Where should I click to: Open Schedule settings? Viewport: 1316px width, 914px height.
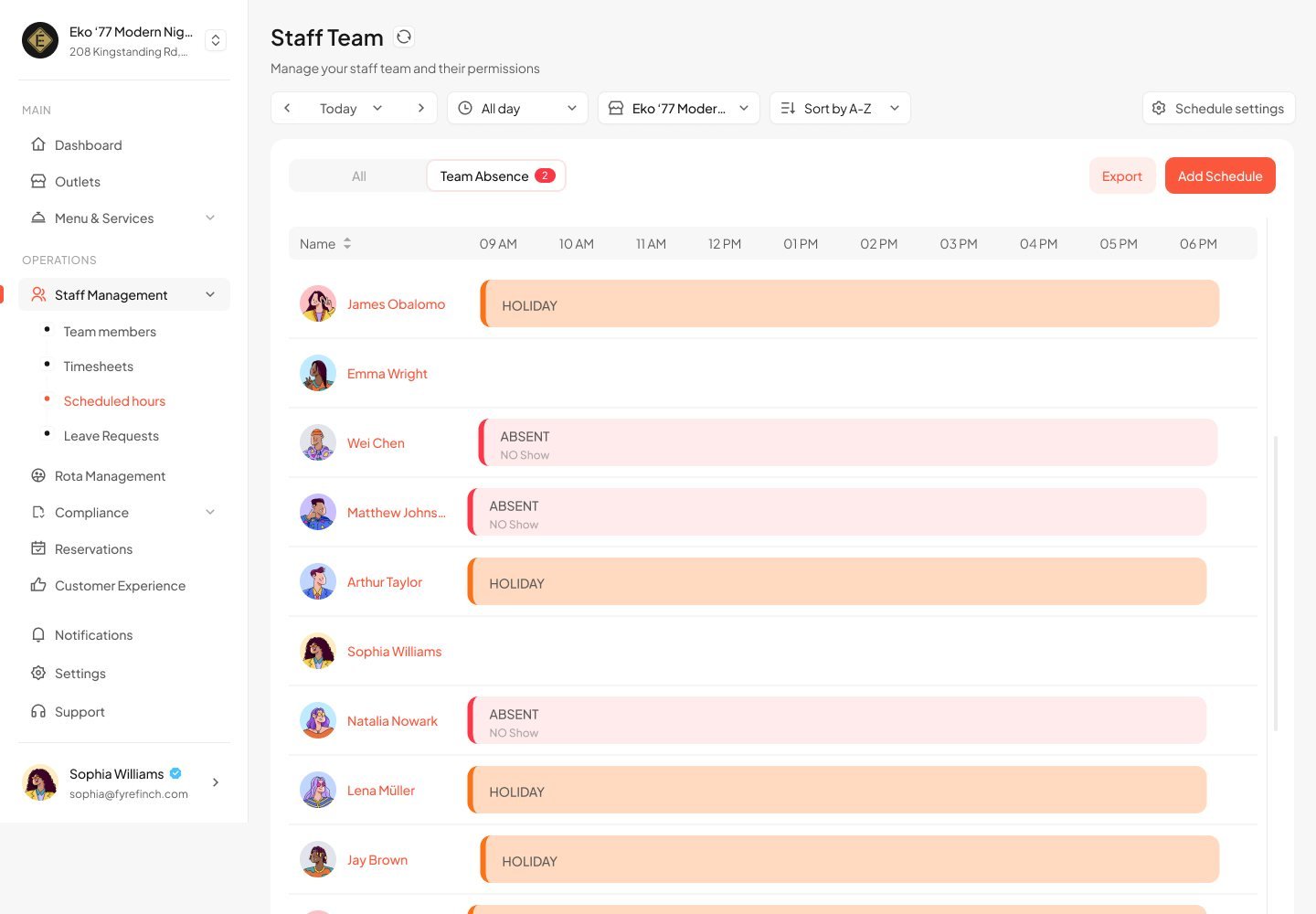click(x=1218, y=108)
